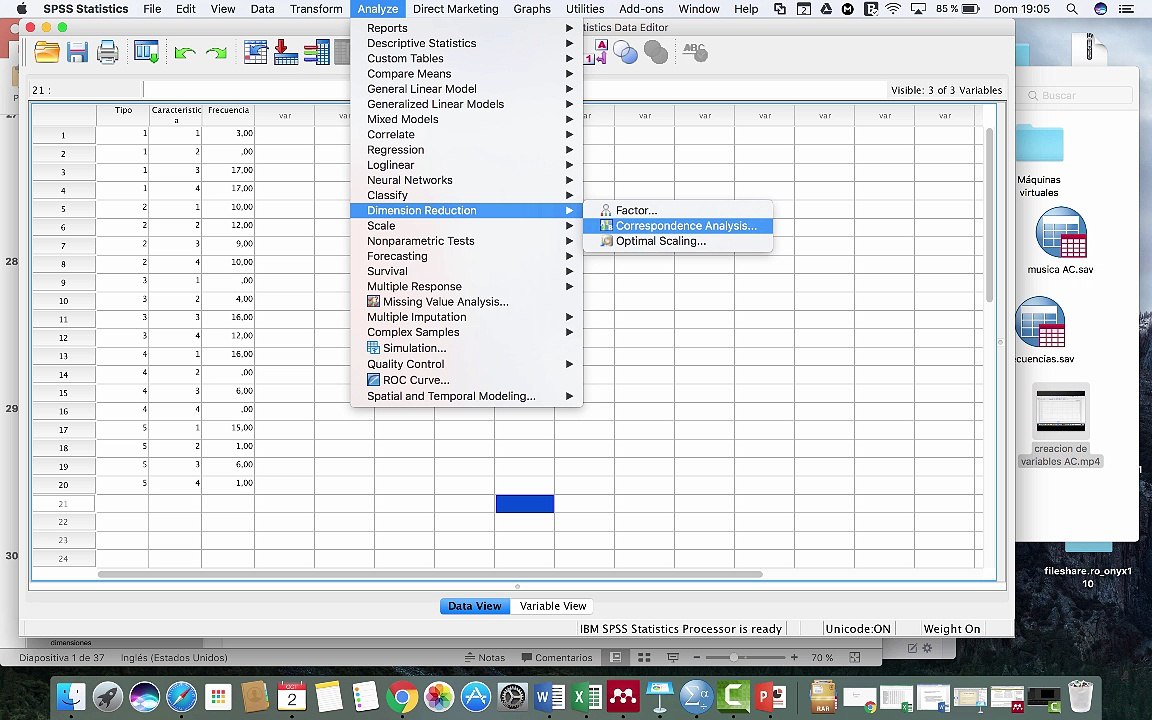Click Frecuencia cell showing 17.00 in row 3

[228, 170]
